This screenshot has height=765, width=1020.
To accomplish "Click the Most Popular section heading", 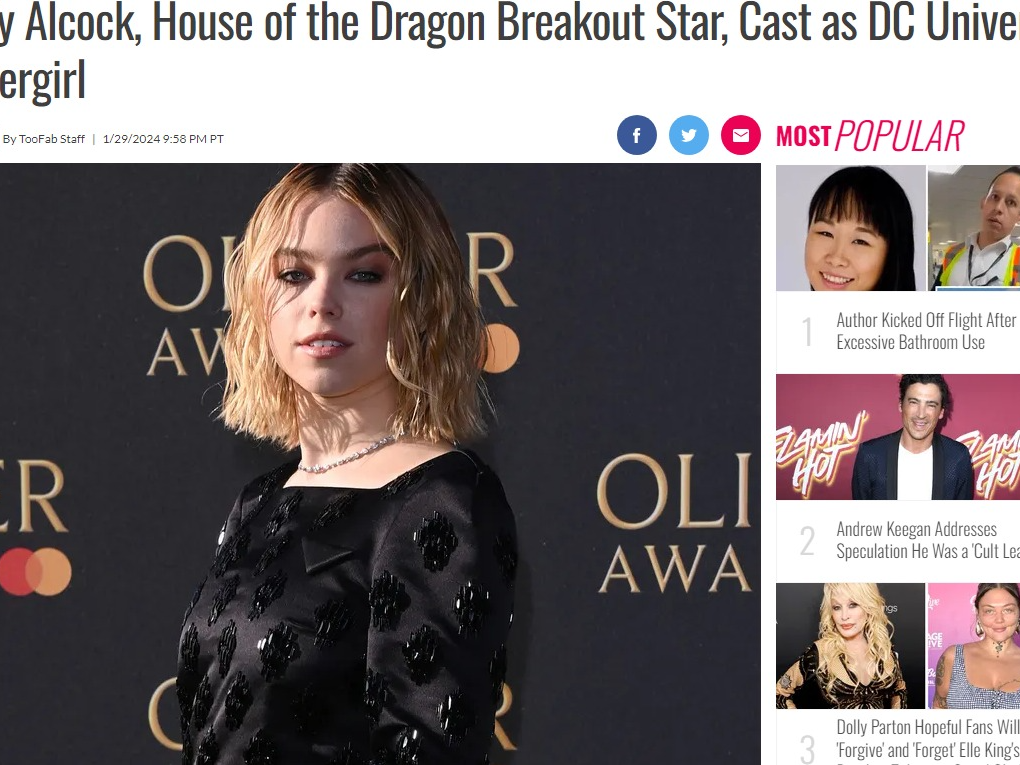I will [x=870, y=136].
